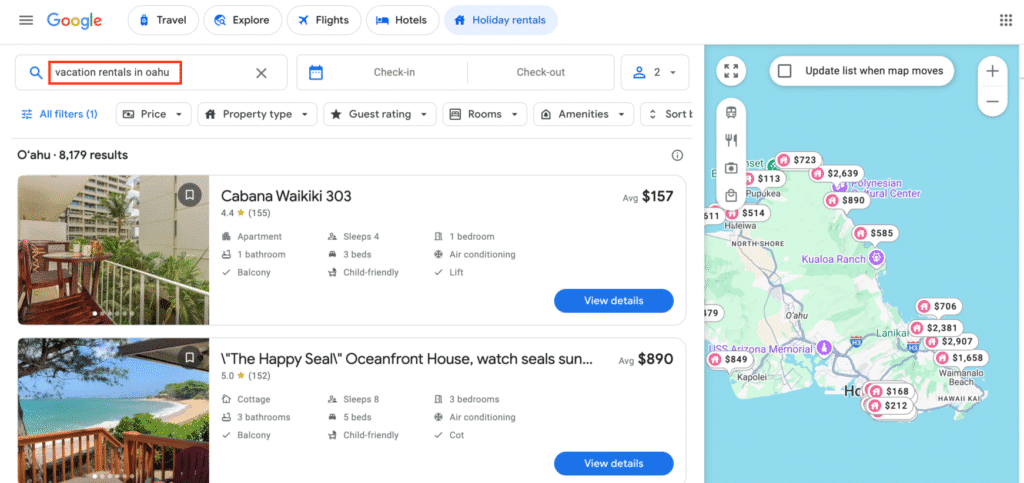The width and height of the screenshot is (1024, 483).
Task: Zoom out on the map
Action: 993,102
